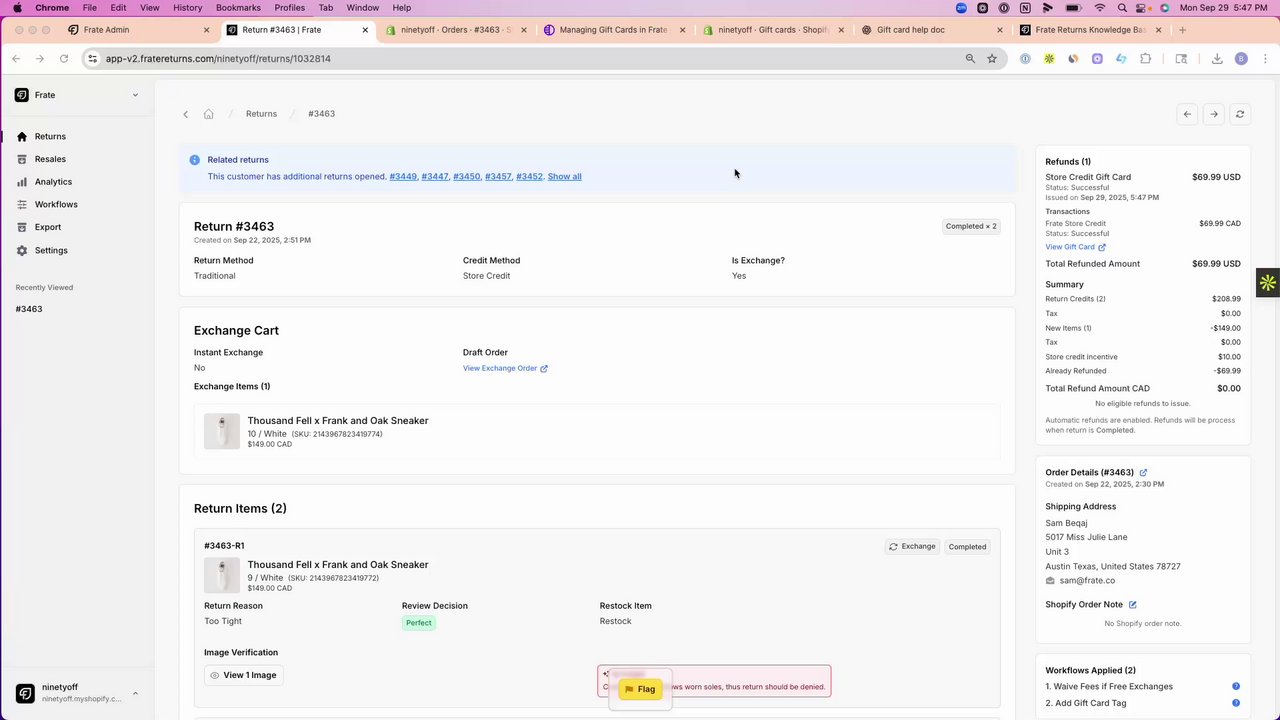Click Returns in the breadcrumb
The image size is (1280, 720).
pyautogui.click(x=261, y=114)
